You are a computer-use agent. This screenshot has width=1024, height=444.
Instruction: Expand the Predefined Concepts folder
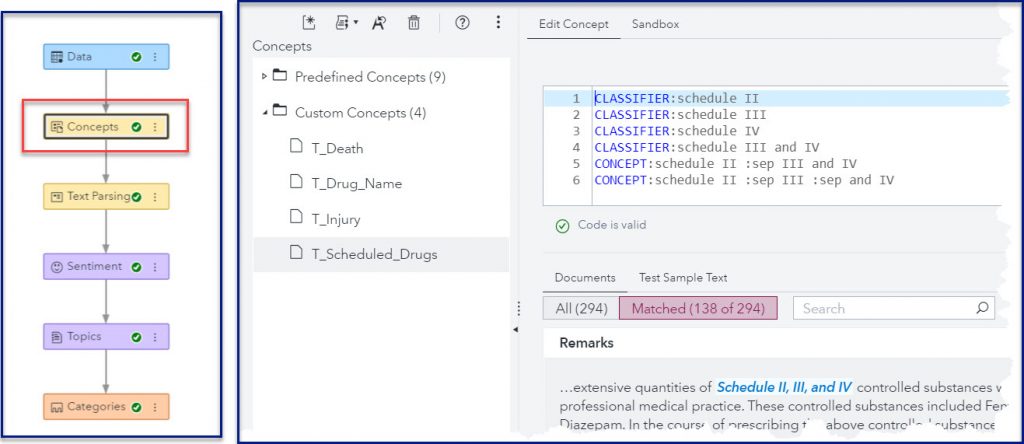pyautogui.click(x=264, y=76)
